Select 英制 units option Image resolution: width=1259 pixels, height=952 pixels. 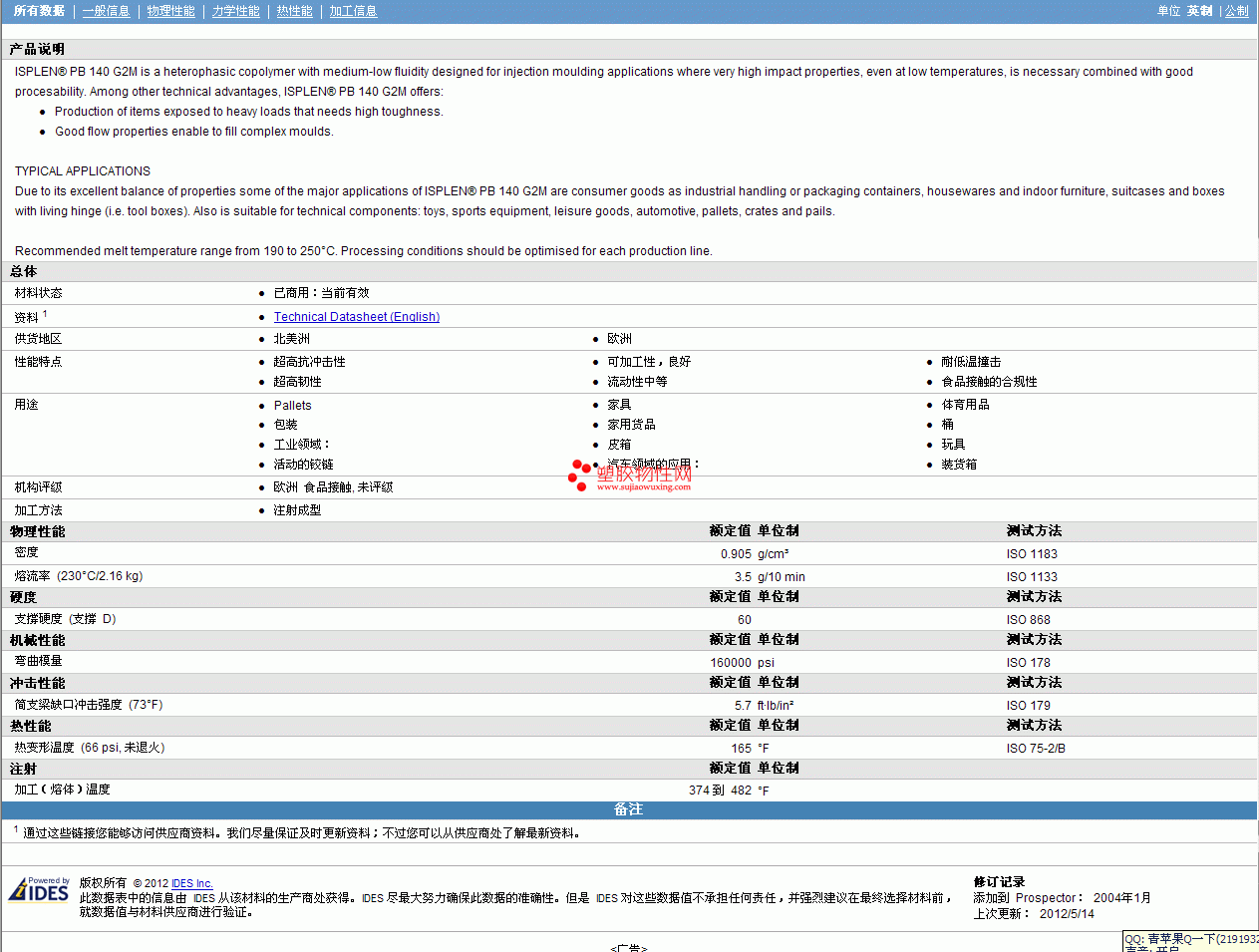pos(1199,11)
